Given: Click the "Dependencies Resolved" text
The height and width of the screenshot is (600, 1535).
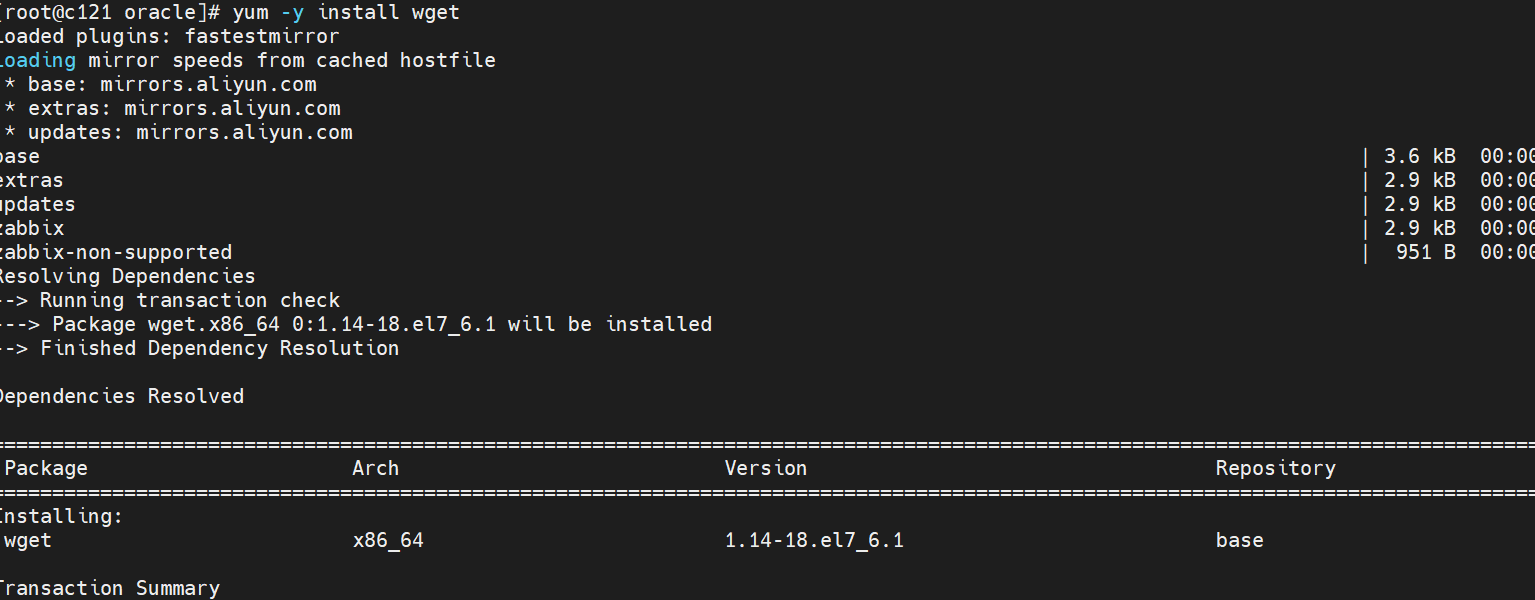Looking at the screenshot, I should point(120,397).
